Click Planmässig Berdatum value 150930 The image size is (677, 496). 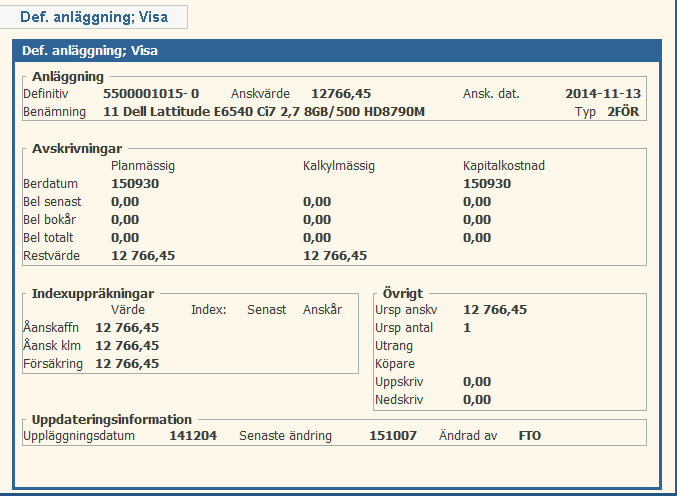pyautogui.click(x=135, y=184)
